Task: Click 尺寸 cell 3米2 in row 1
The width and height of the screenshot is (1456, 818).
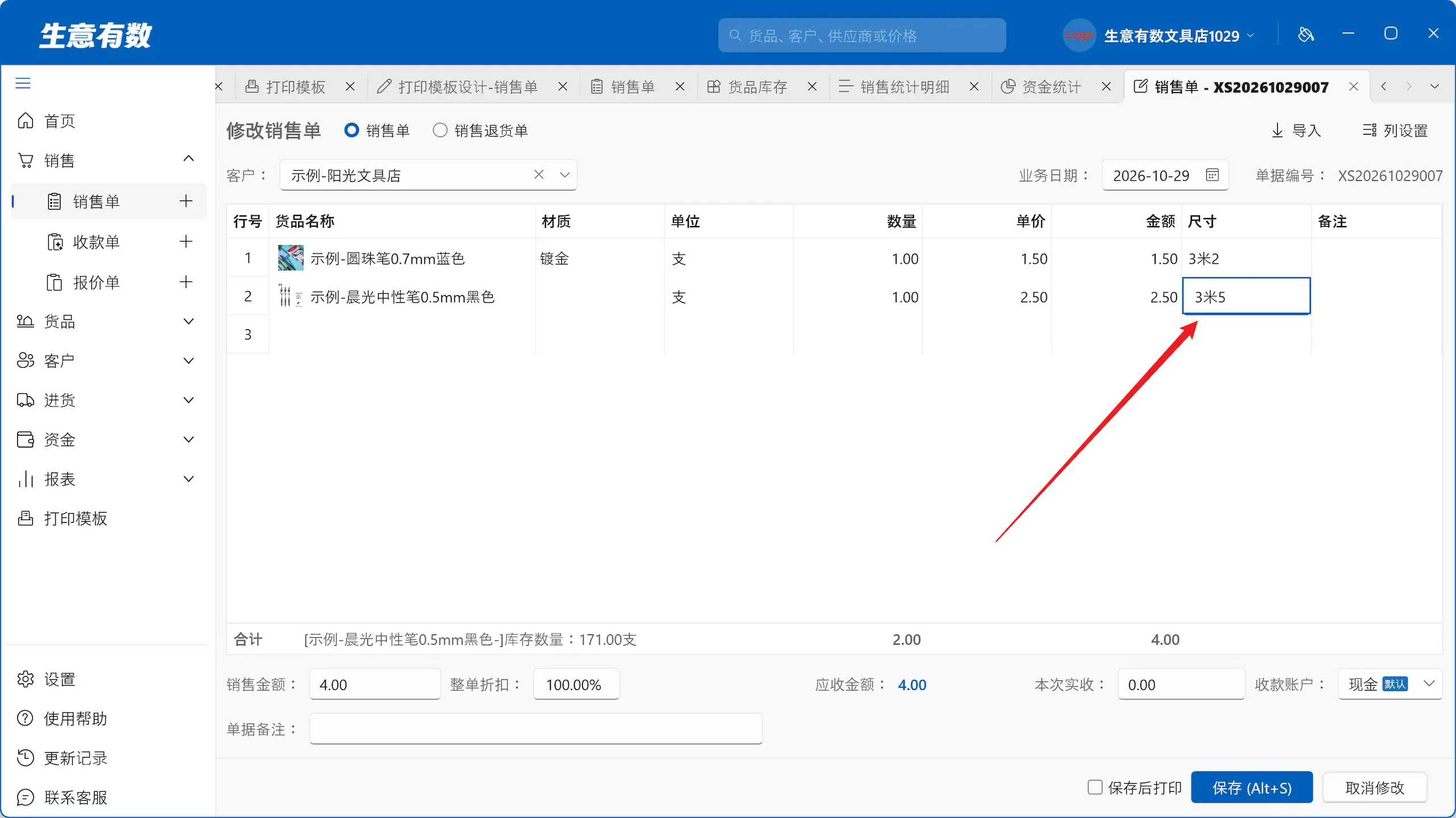Action: [1246, 259]
